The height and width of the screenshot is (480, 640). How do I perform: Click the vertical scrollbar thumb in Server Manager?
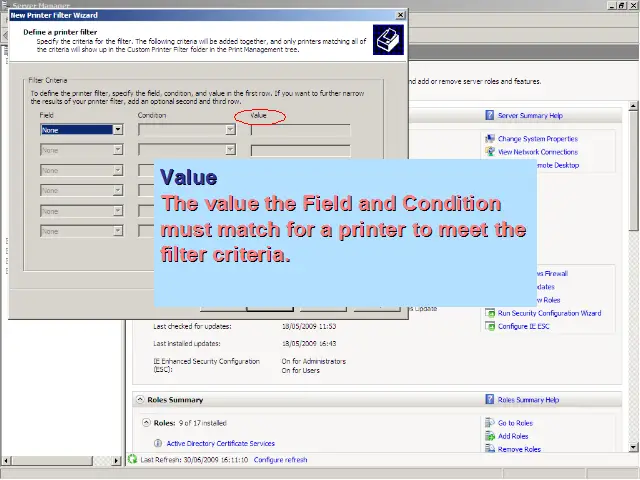click(633, 170)
